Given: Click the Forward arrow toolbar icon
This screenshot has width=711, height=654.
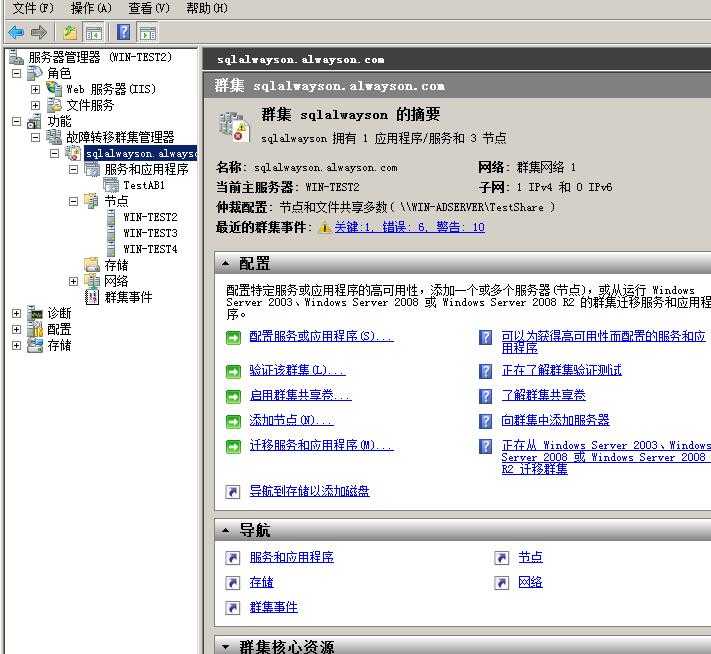Looking at the screenshot, I should coord(39,33).
